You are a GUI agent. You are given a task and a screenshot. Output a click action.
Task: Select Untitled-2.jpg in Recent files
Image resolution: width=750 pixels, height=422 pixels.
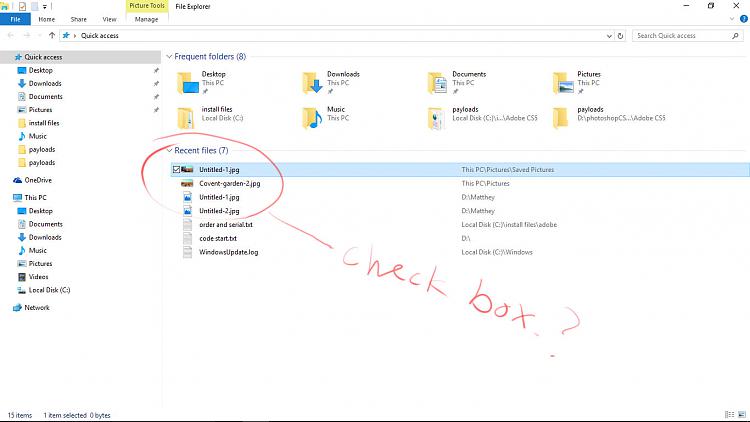(x=219, y=211)
